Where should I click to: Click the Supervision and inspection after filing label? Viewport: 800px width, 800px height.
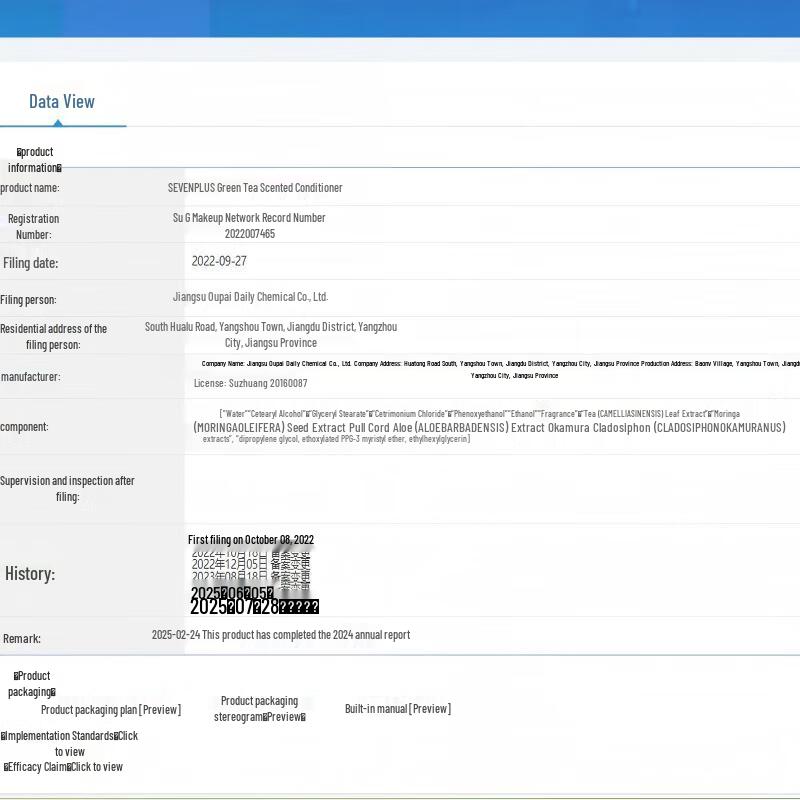click(x=67, y=488)
